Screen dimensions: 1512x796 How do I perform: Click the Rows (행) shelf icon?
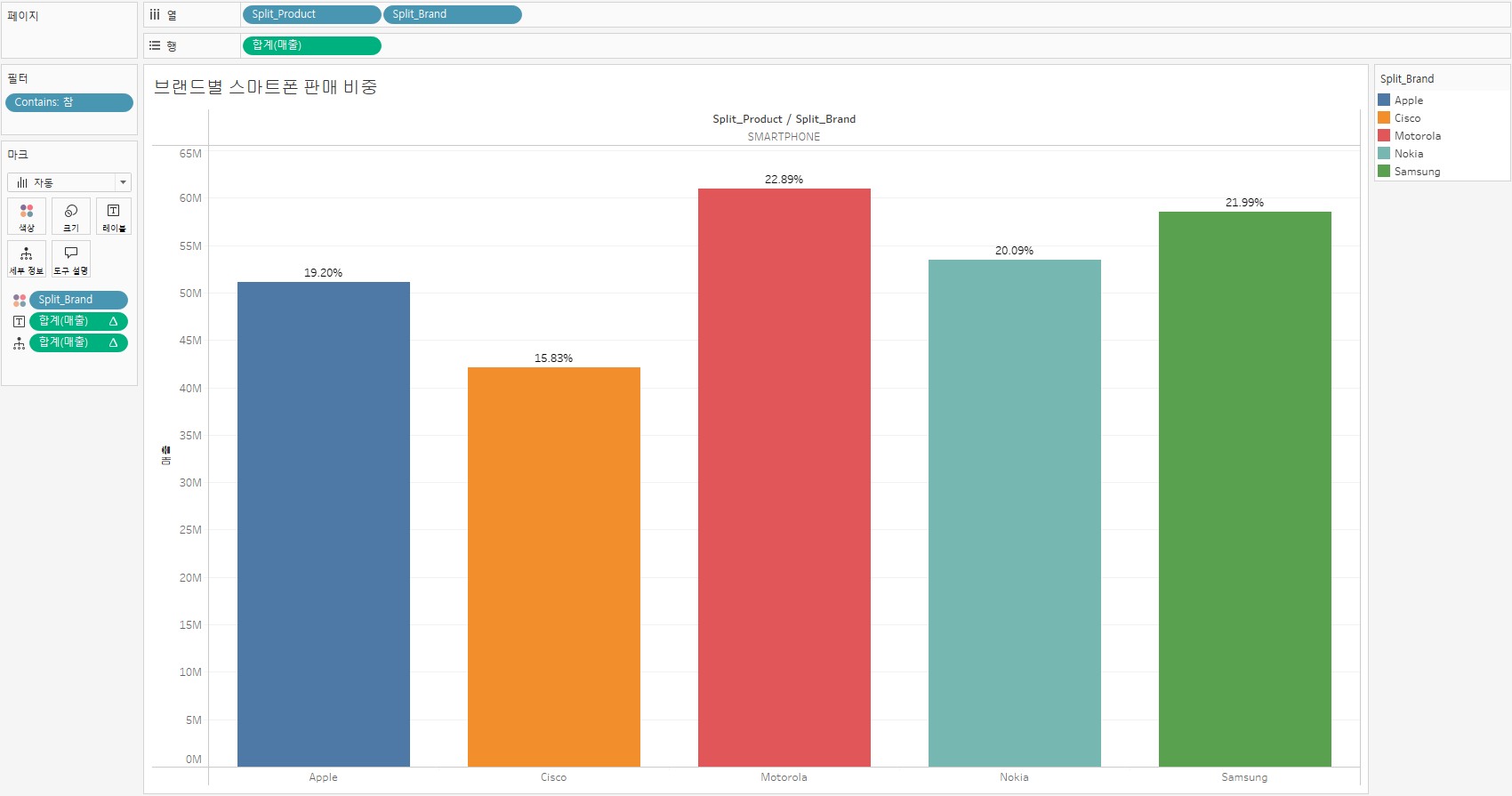pyautogui.click(x=155, y=45)
